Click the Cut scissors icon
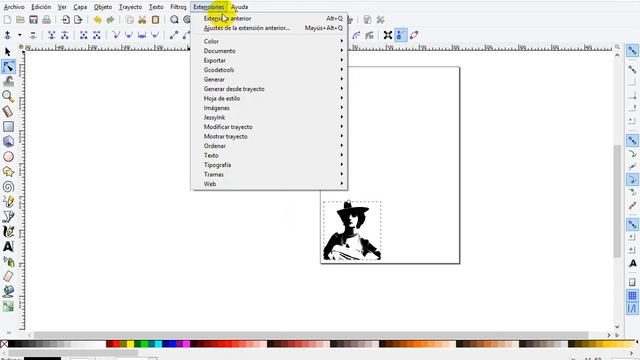640x360 pixels. pyautogui.click(x=142, y=20)
